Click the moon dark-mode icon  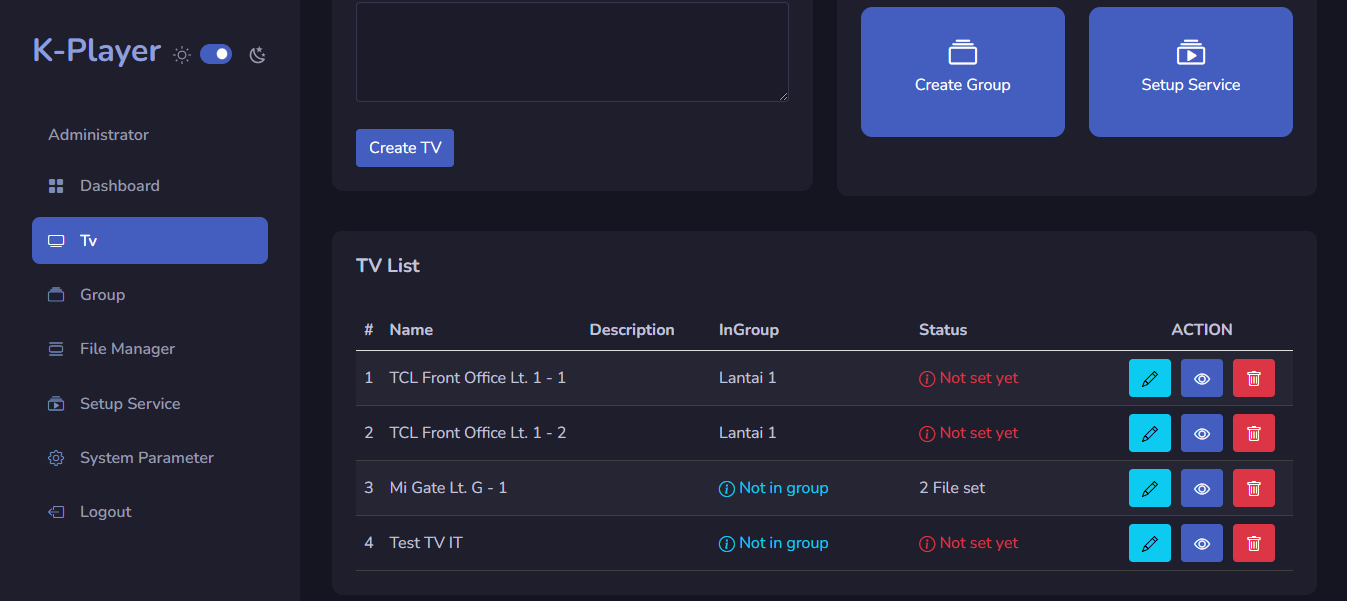258,55
